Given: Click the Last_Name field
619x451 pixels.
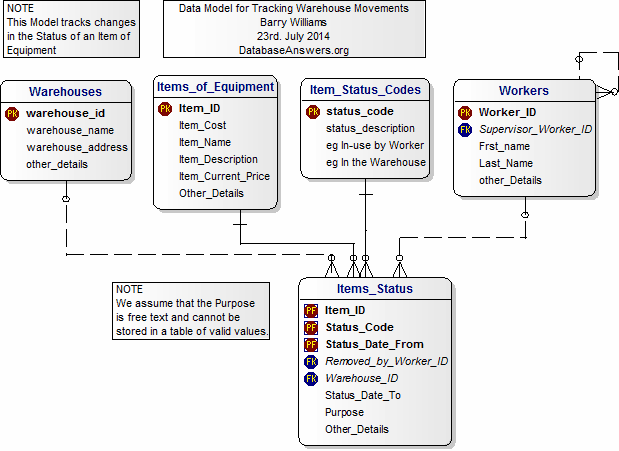Looking at the screenshot, I should coord(506,163).
